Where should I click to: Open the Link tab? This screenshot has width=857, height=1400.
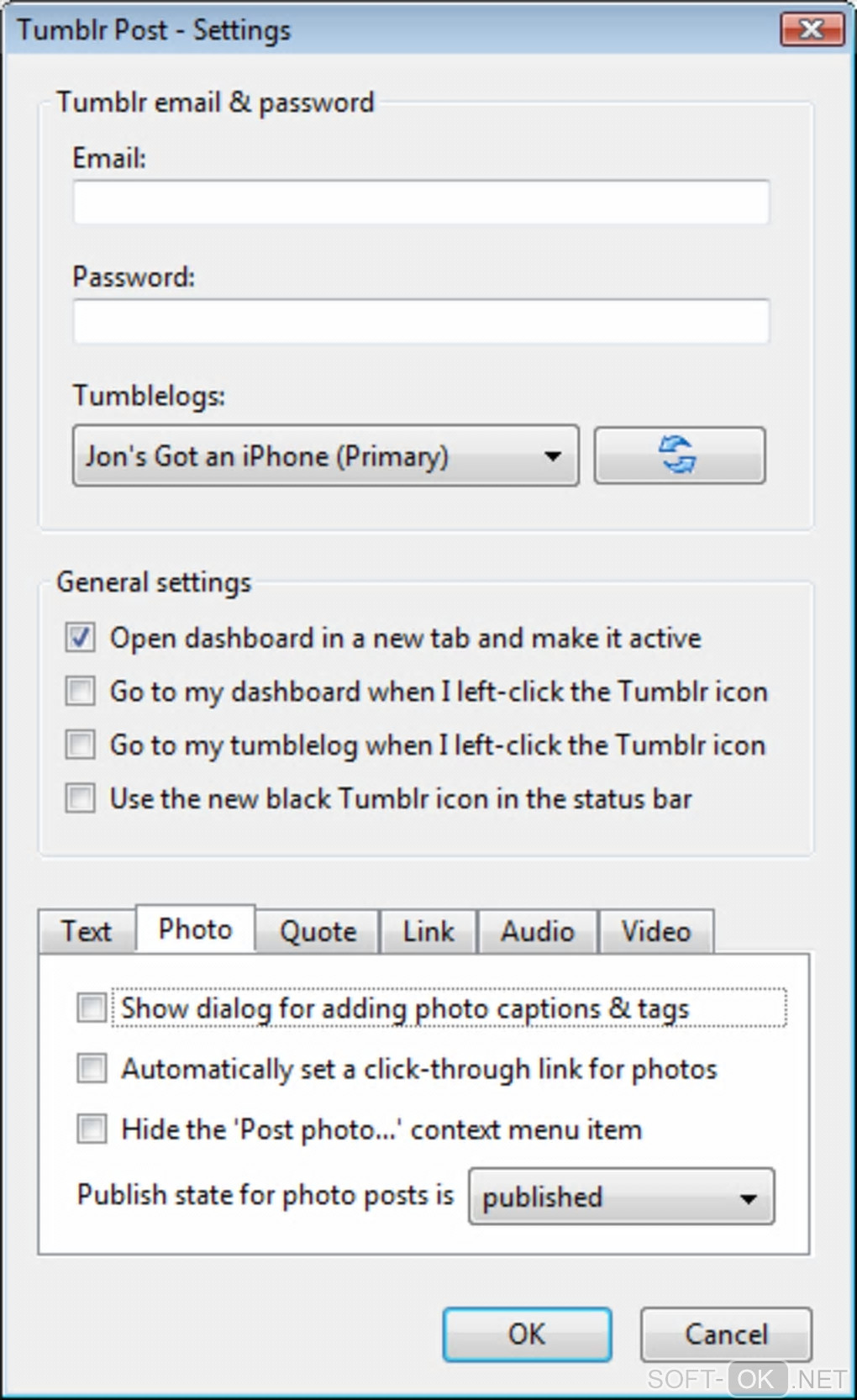pos(428,932)
